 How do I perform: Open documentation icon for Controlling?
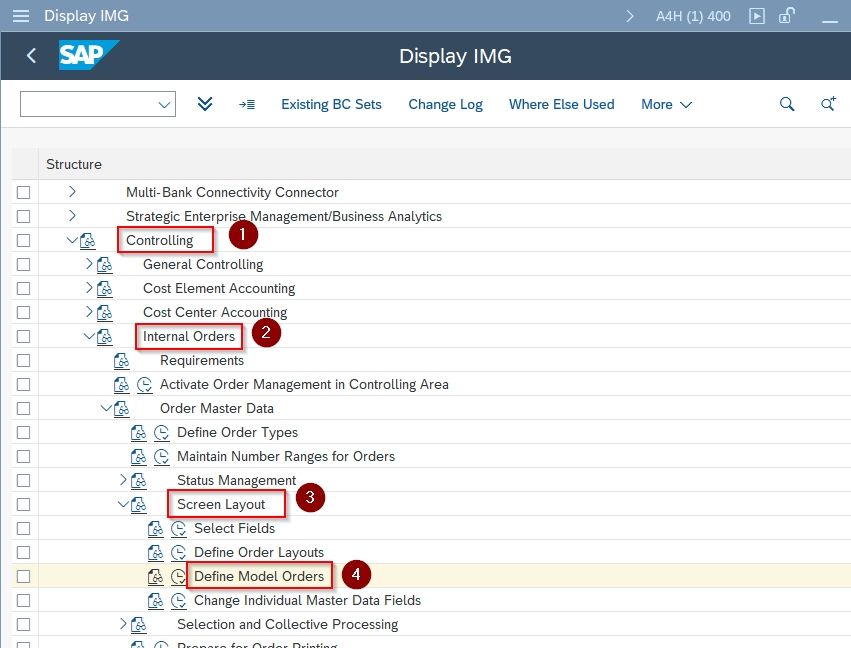[88, 240]
